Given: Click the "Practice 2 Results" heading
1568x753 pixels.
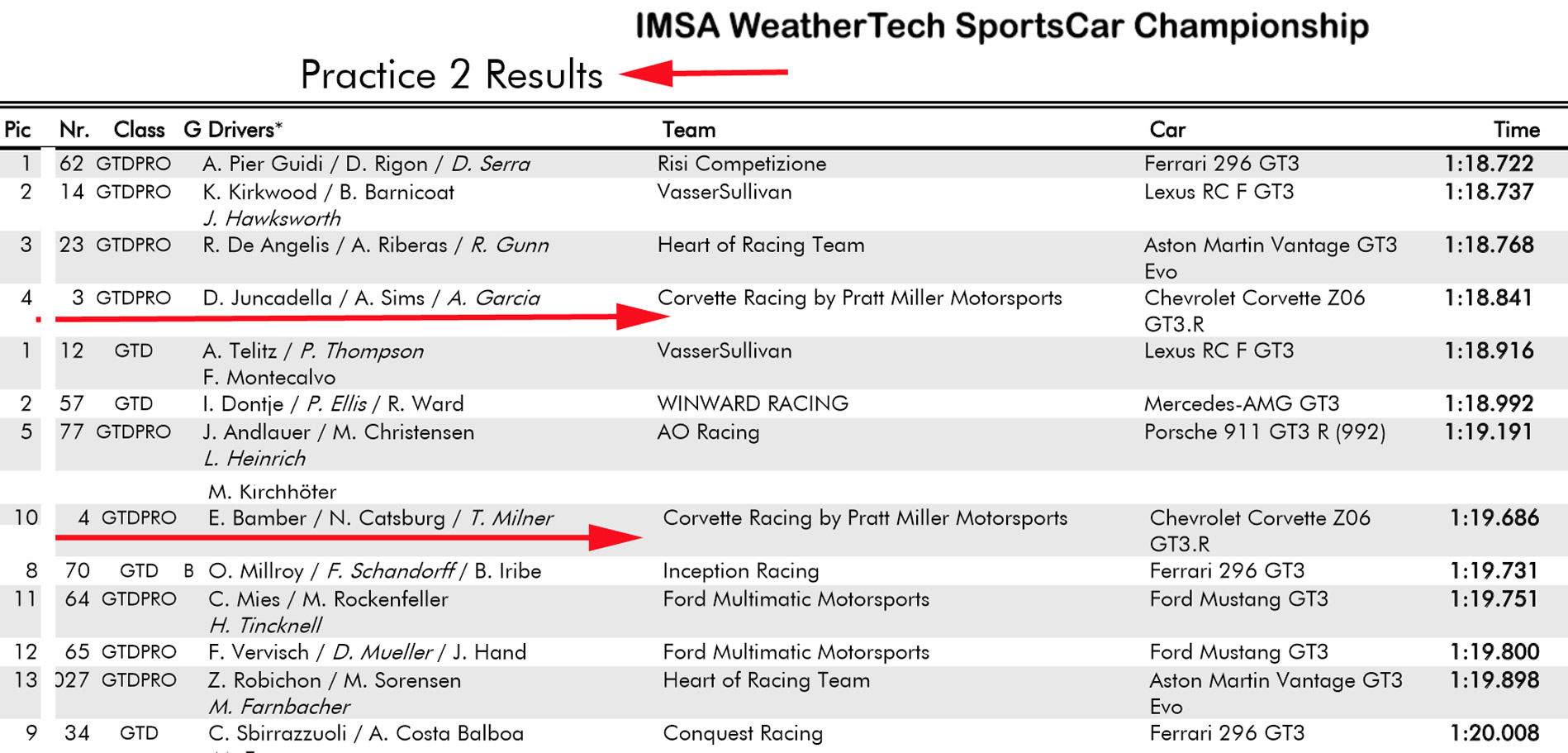Looking at the screenshot, I should click(x=451, y=75).
